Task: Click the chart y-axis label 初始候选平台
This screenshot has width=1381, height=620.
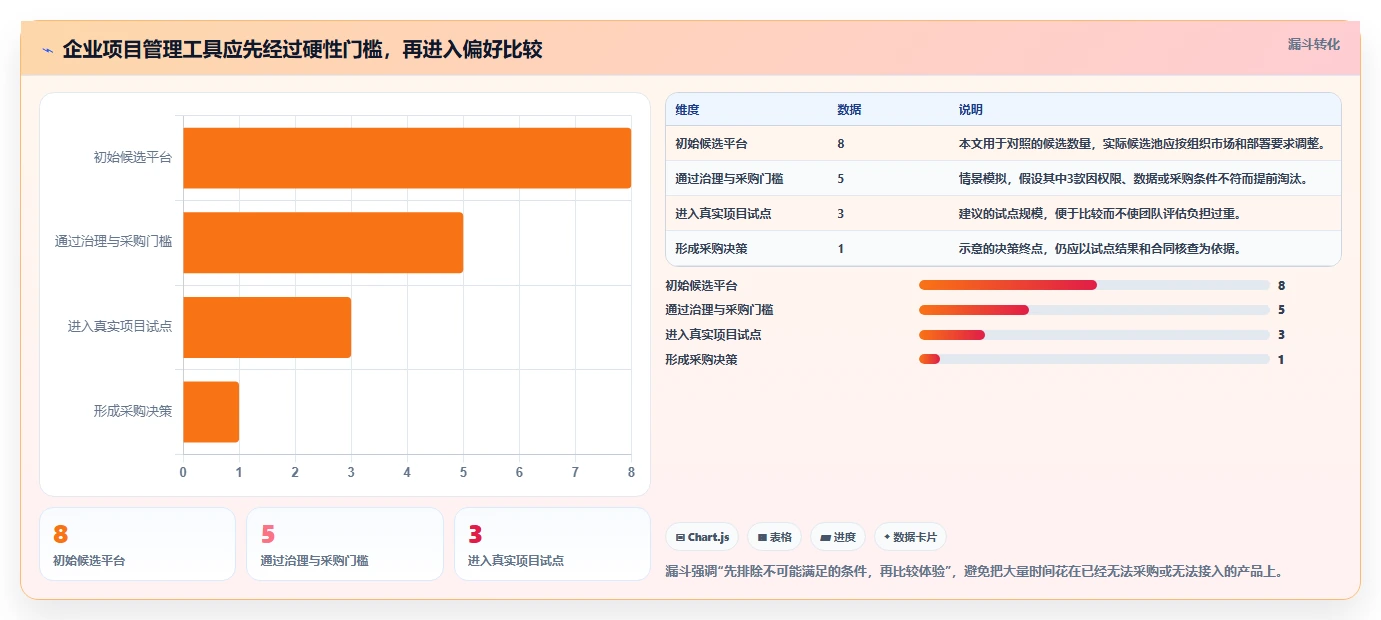Action: 132,157
